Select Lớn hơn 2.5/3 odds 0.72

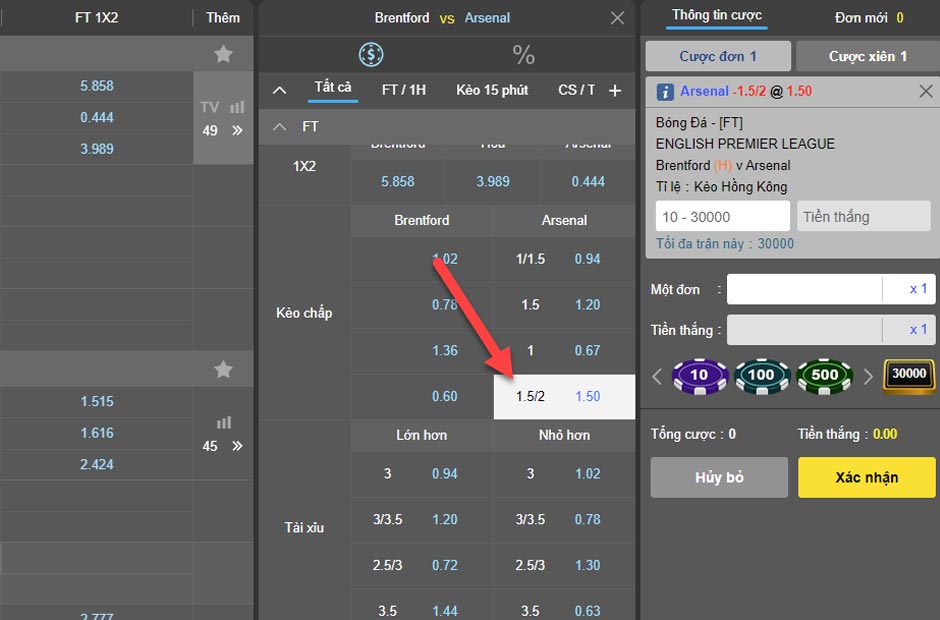(421, 565)
